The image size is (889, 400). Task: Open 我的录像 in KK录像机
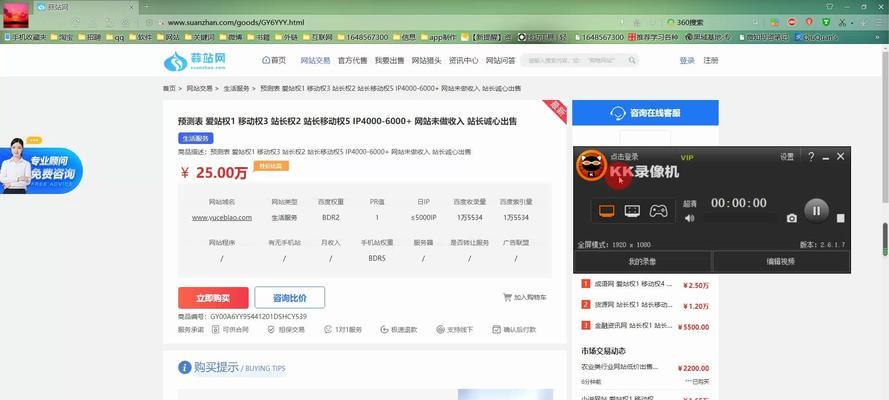(x=642, y=262)
